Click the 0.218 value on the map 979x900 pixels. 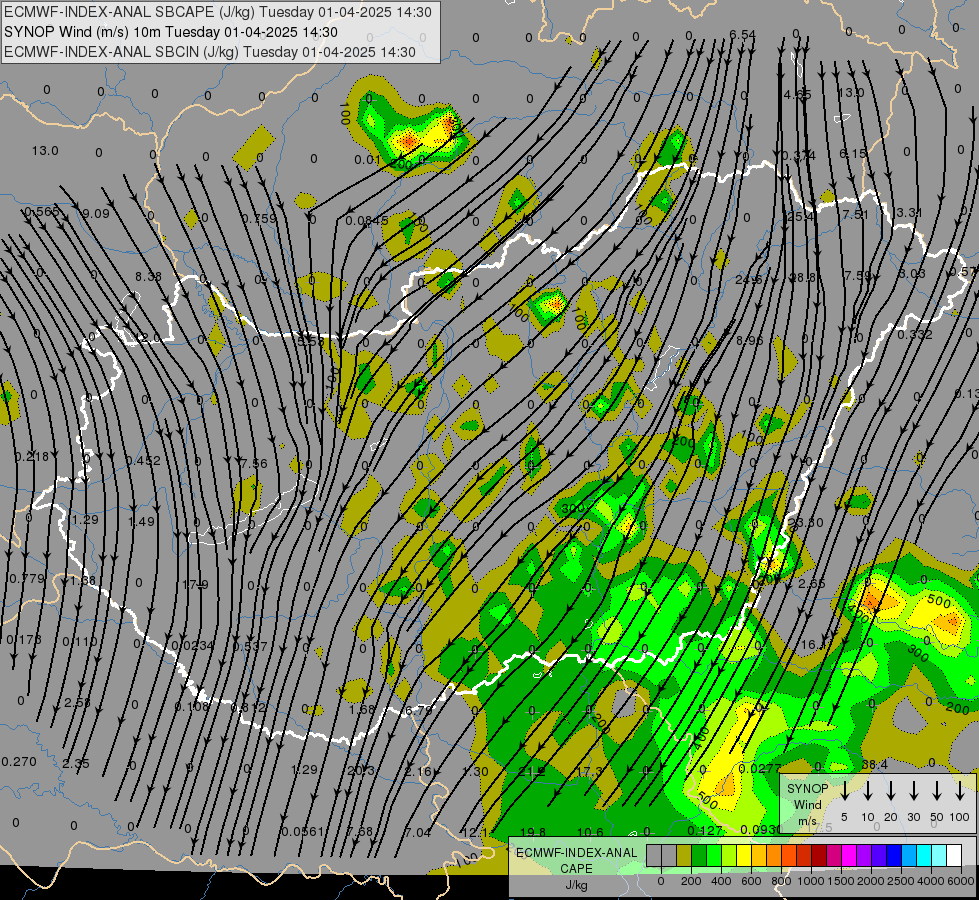(x=32, y=457)
